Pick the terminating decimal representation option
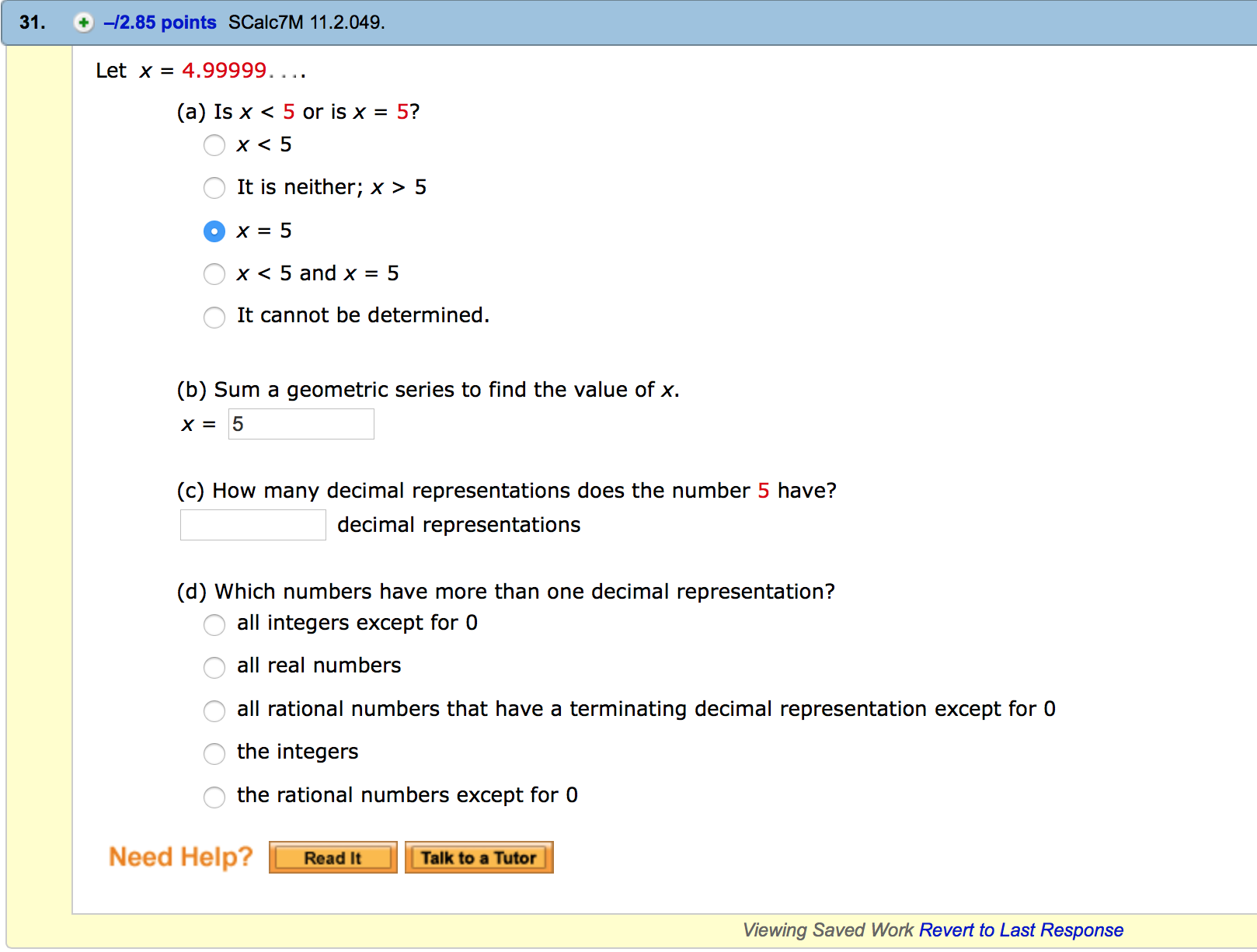1257x952 pixels. [214, 711]
